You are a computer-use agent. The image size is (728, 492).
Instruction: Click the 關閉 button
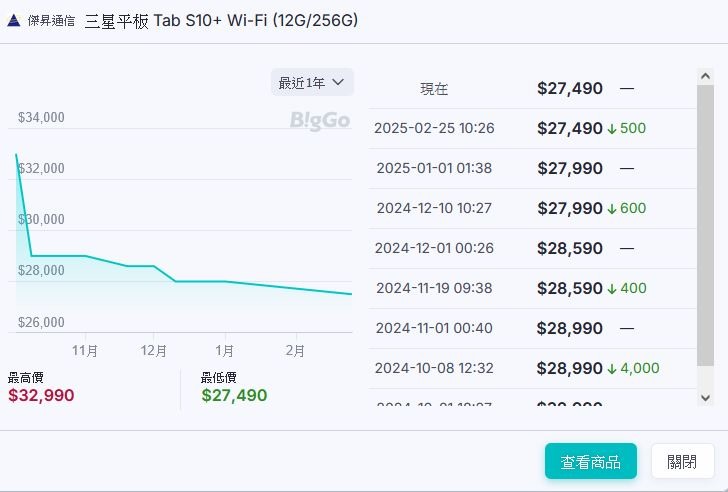pyautogui.click(x=682, y=461)
